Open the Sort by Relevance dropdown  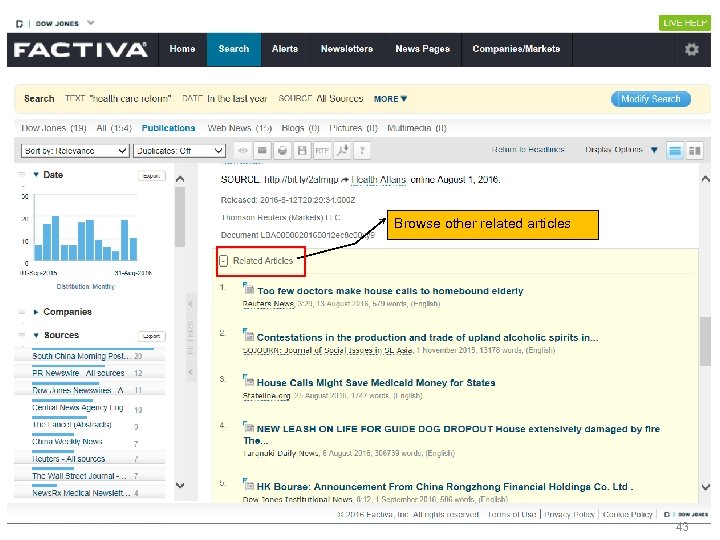point(75,151)
